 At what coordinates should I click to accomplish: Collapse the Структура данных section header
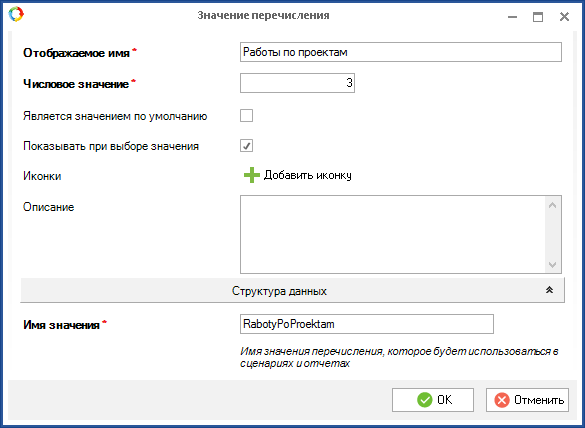[292, 290]
